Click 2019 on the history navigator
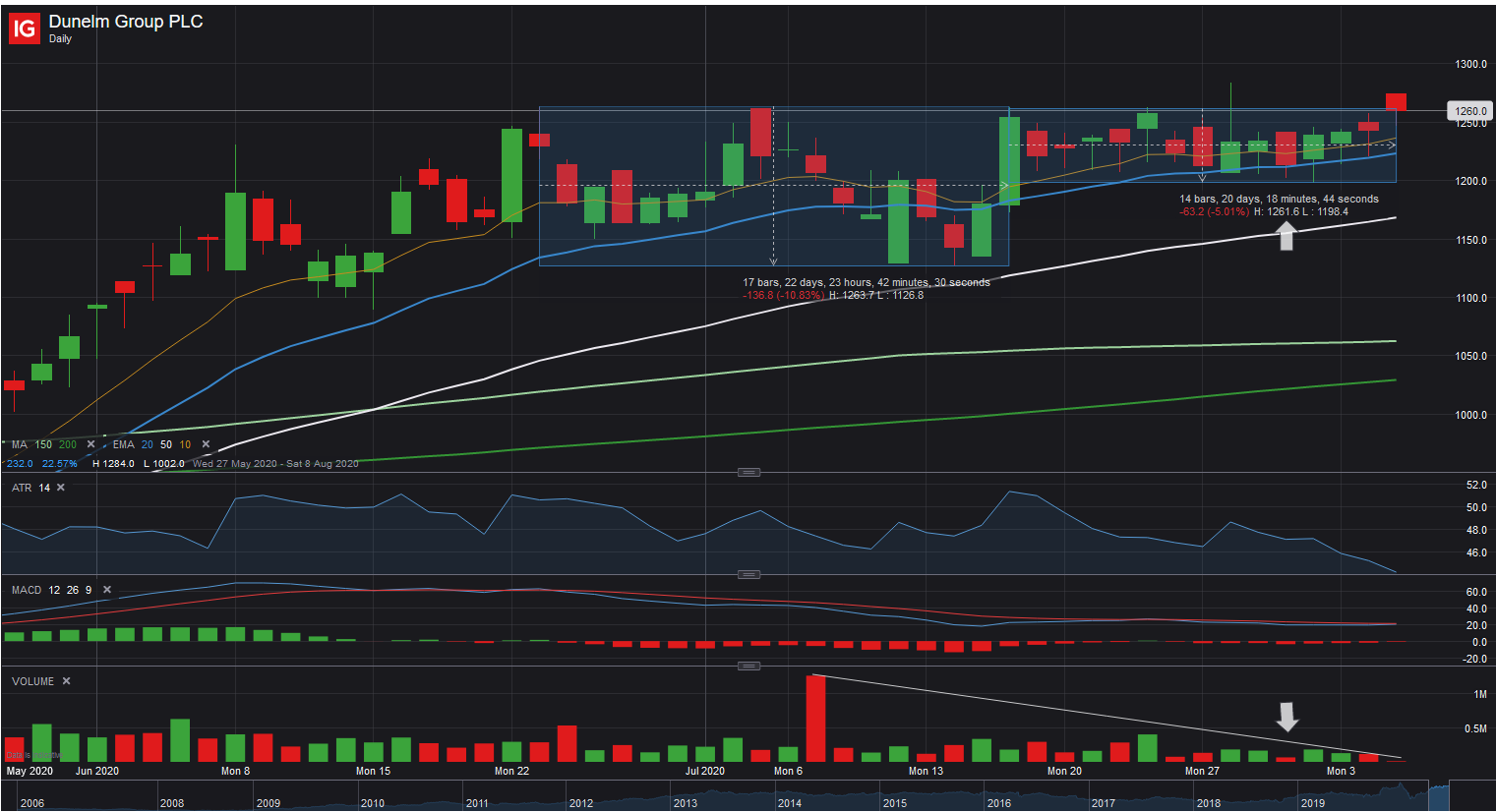 click(x=1313, y=803)
